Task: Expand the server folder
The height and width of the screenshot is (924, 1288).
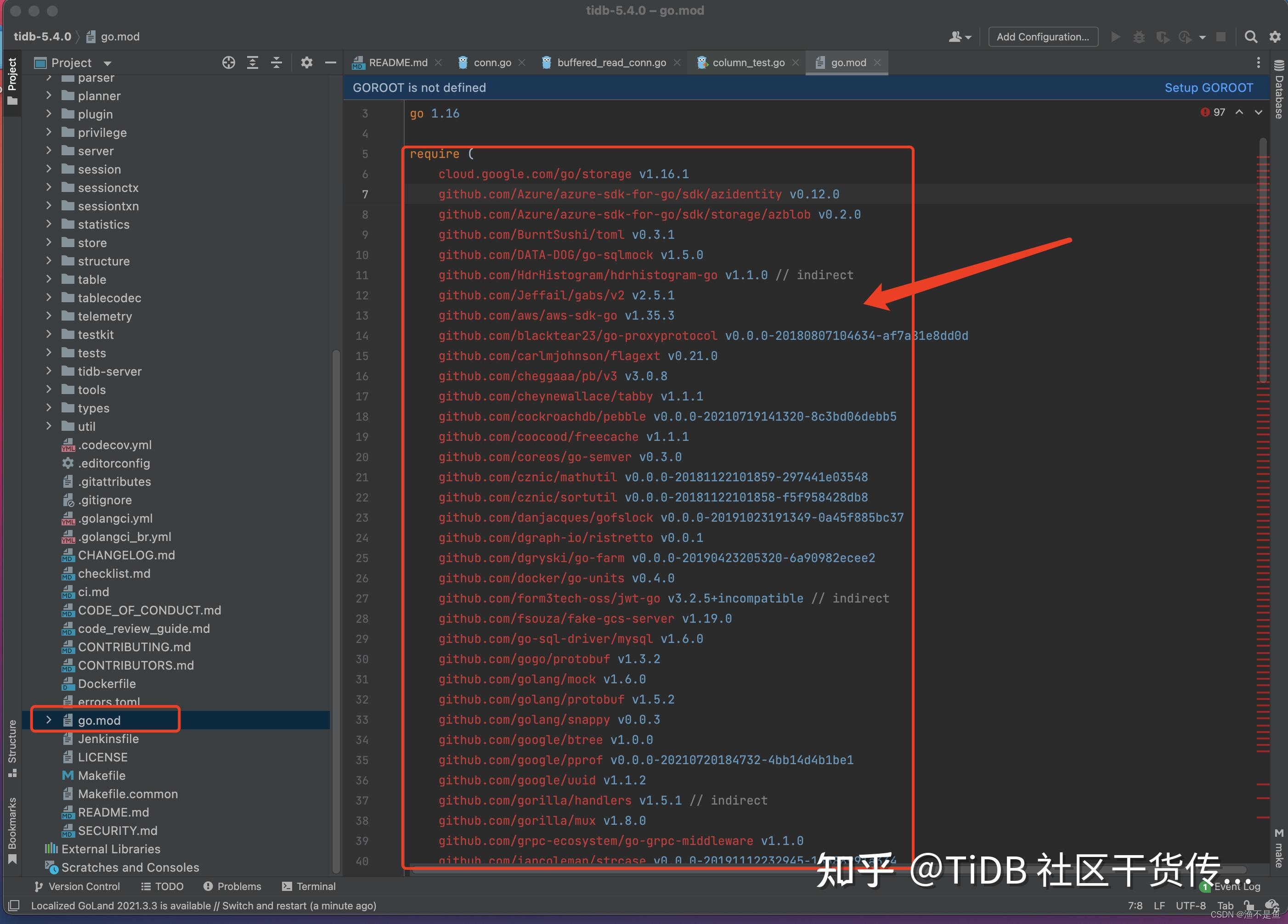Action: 49,151
